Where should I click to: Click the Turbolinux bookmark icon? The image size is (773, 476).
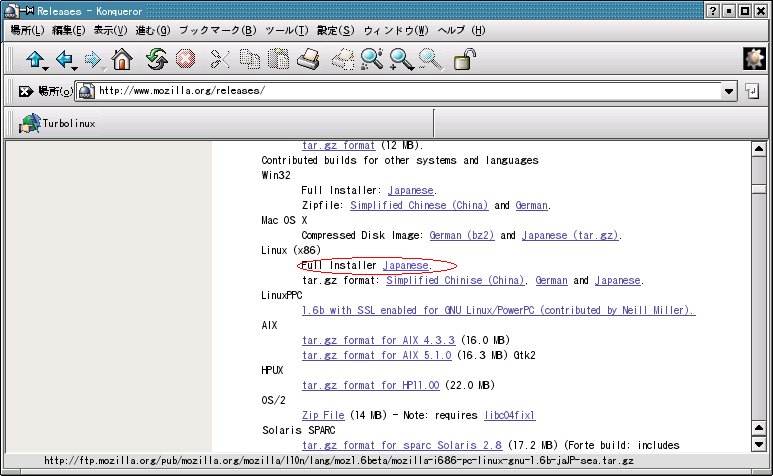pos(29,123)
